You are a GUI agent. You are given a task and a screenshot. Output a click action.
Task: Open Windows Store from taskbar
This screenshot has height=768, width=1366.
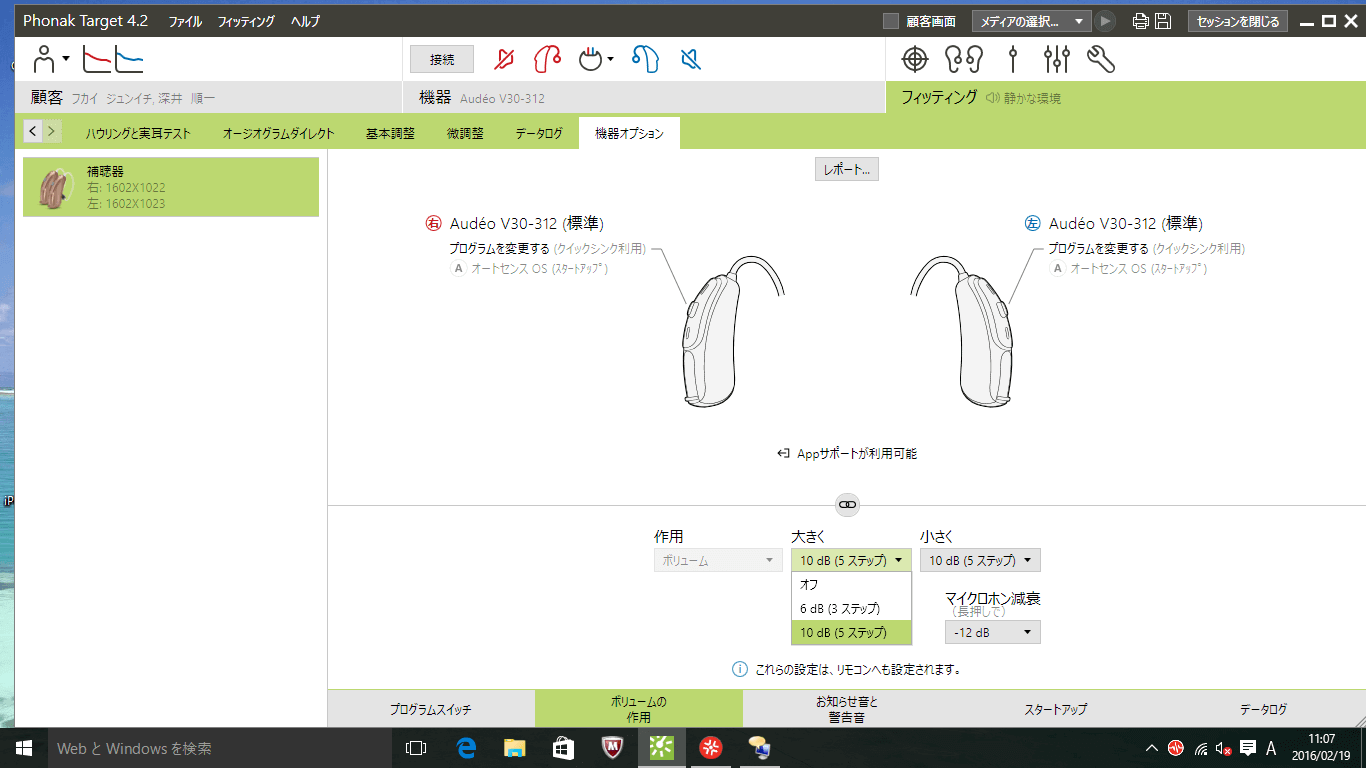pos(563,748)
